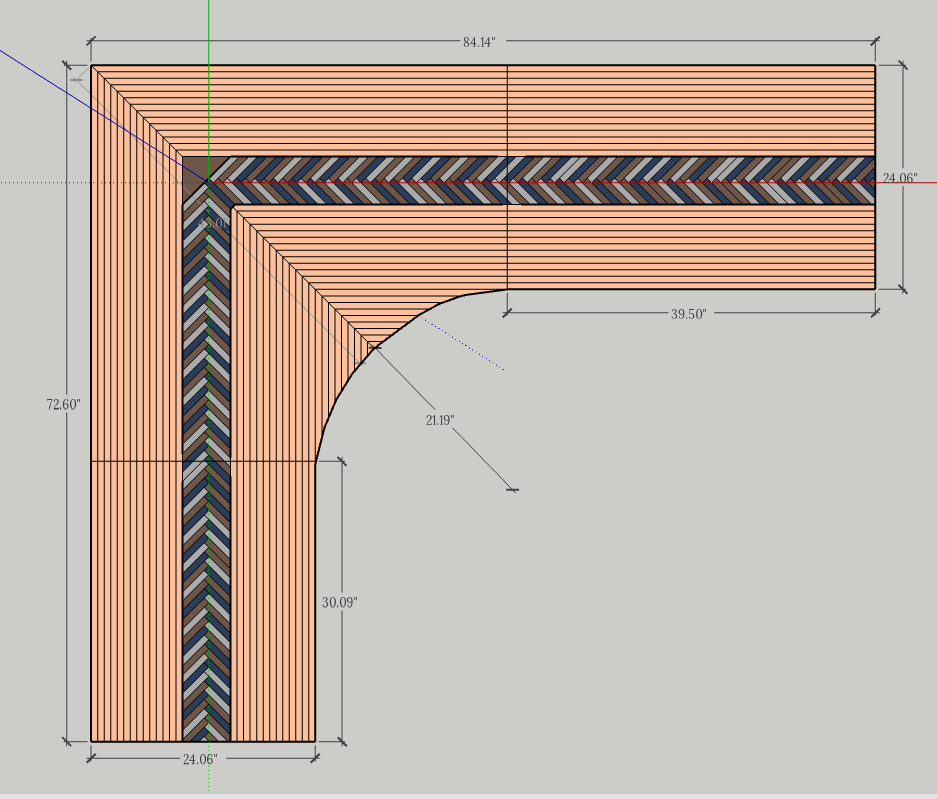Select the 24.06" dimension at the bottom
The height and width of the screenshot is (799, 937).
(199, 759)
